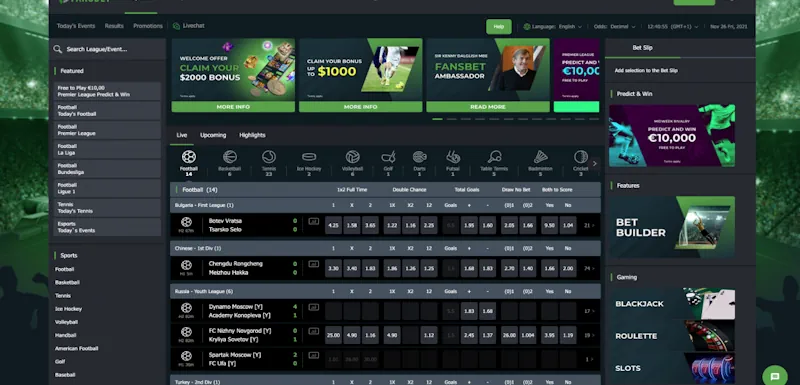The image size is (800, 385).
Task: Open Football Premier League featured link
Action: coord(107,130)
